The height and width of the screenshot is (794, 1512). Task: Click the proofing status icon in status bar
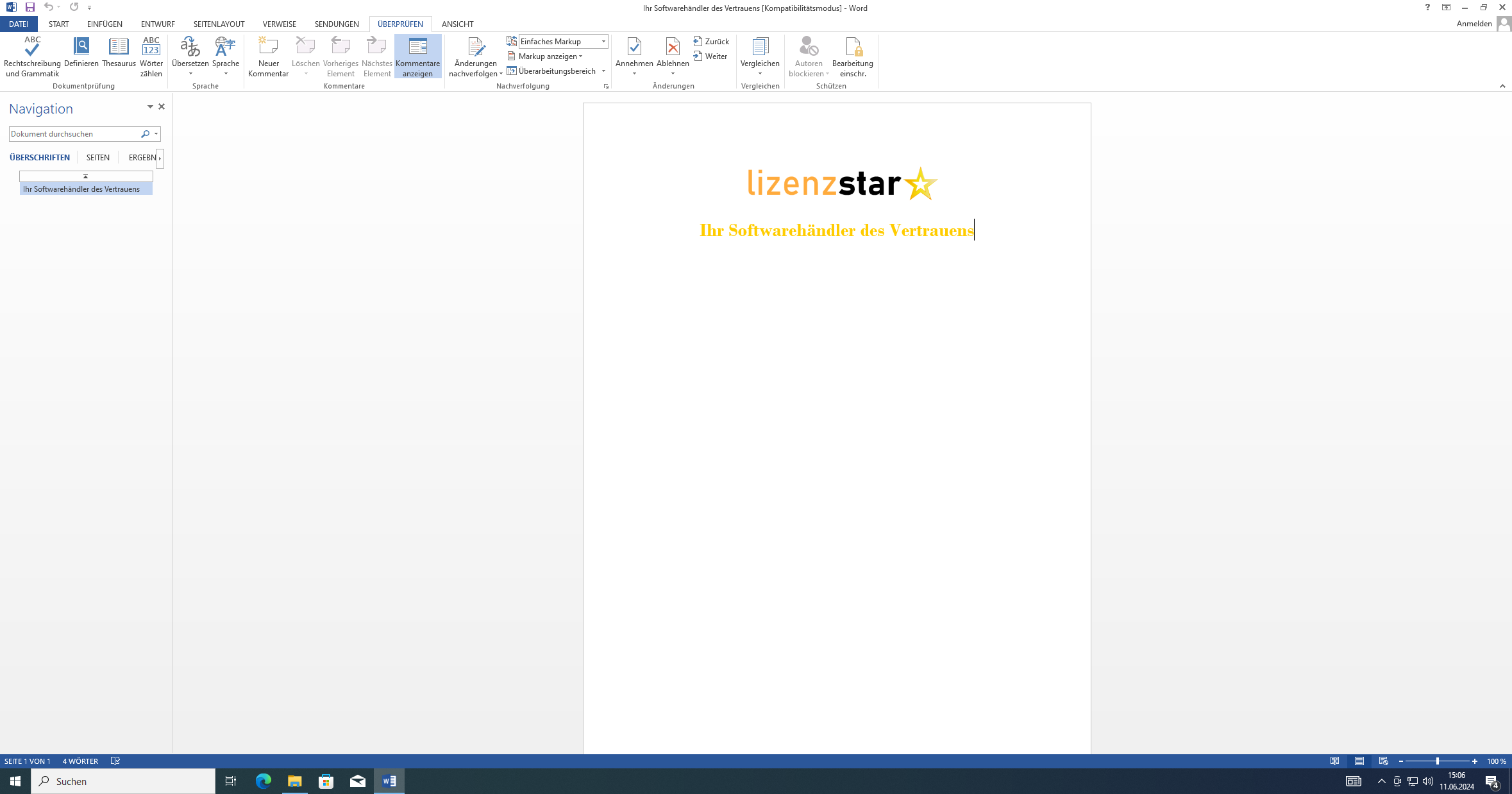click(115, 761)
